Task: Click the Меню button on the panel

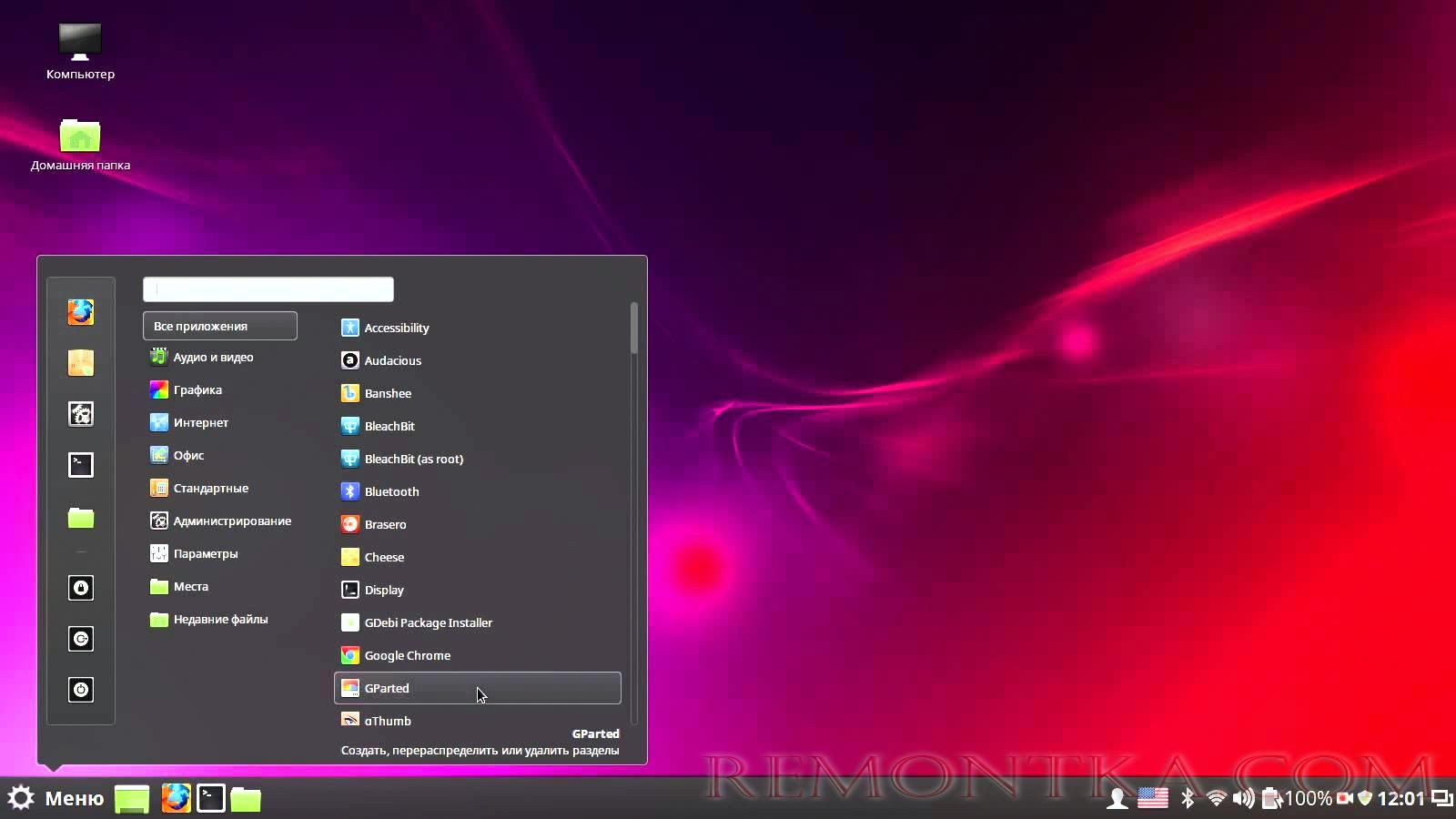Action: click(x=56, y=798)
